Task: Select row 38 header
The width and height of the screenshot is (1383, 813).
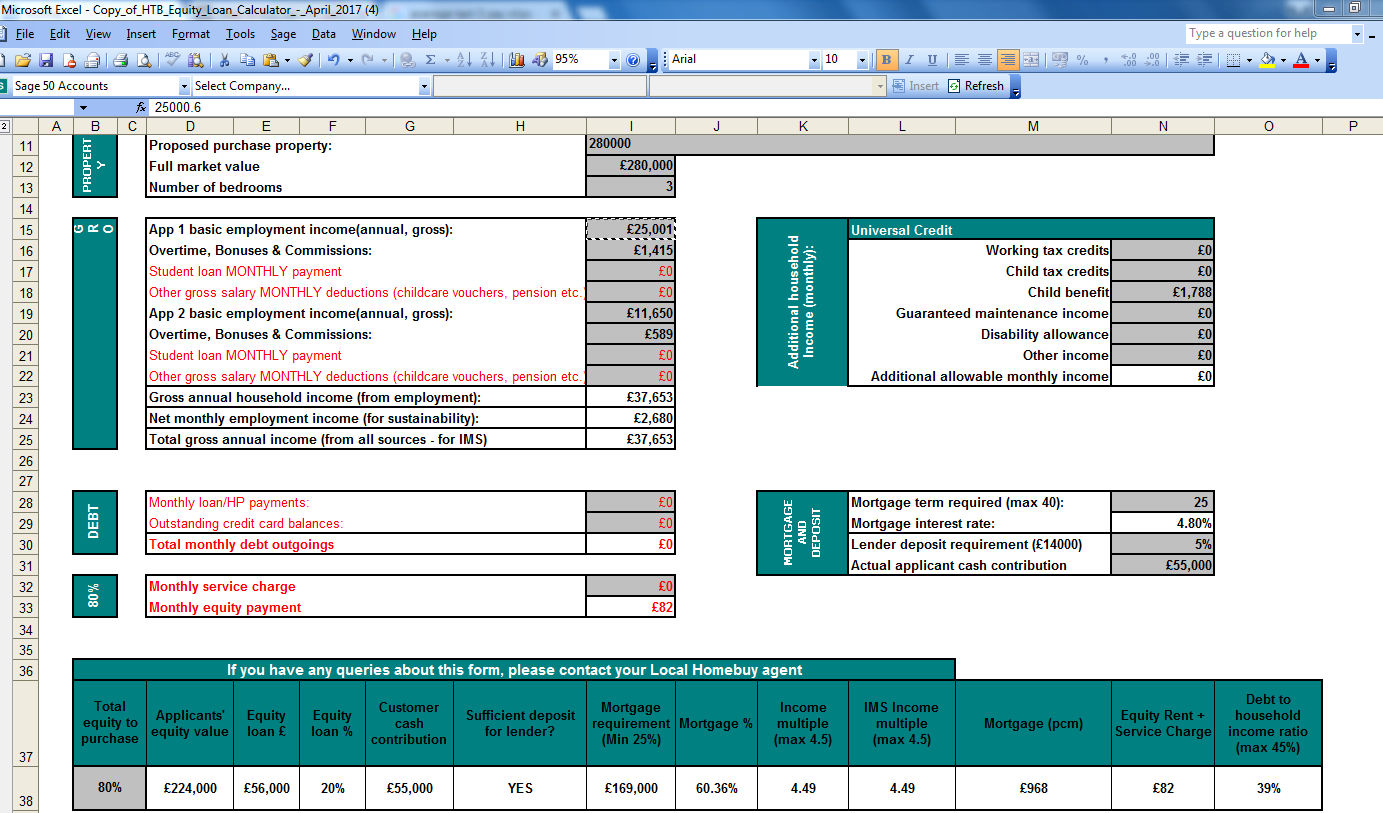Action: tap(27, 788)
